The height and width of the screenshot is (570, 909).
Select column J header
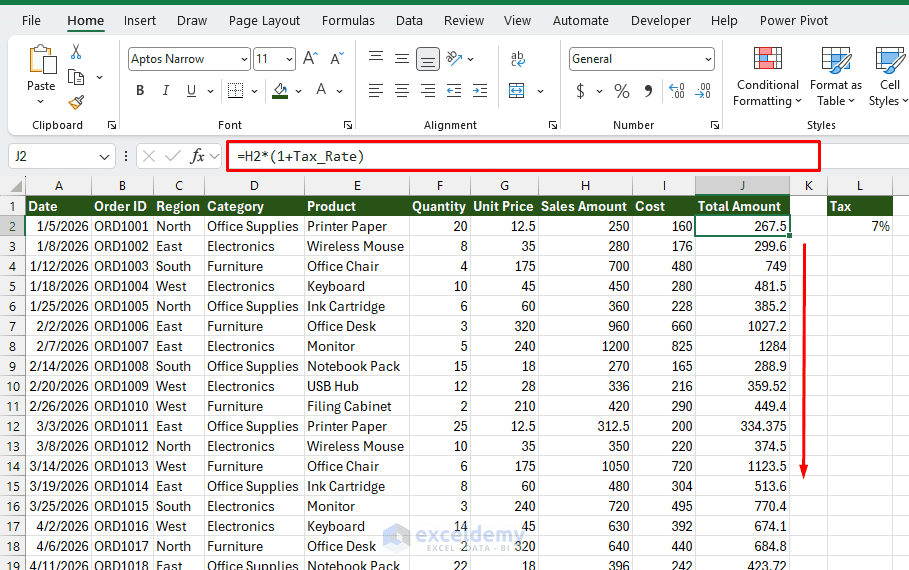click(x=742, y=186)
